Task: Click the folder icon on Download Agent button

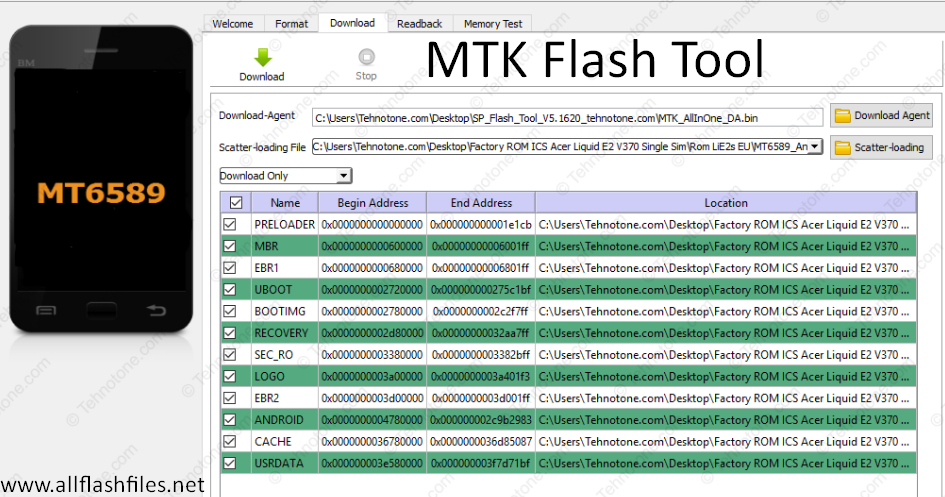Action: tap(843, 116)
